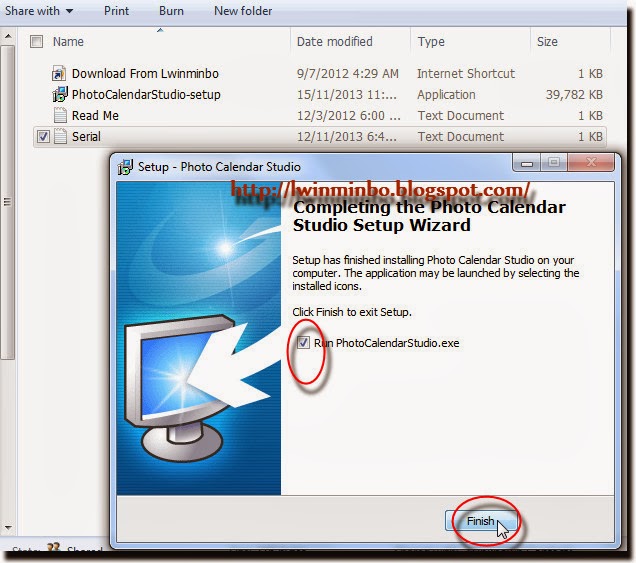Click the Explorer scrollbar down arrow
Screen dimensions: 636x563
click(x=8, y=528)
